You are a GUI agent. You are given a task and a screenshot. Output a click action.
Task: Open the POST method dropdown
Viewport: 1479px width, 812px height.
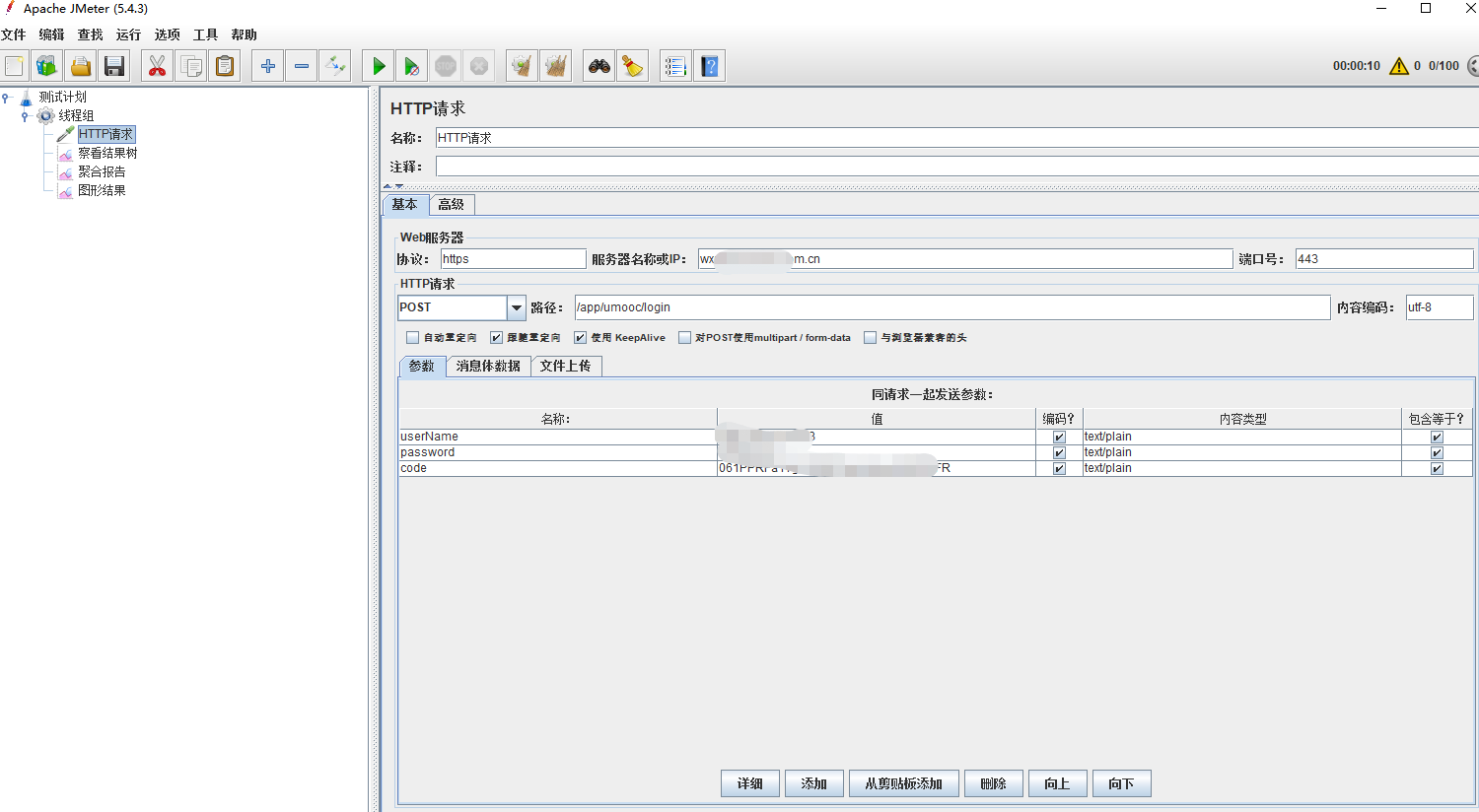point(516,307)
